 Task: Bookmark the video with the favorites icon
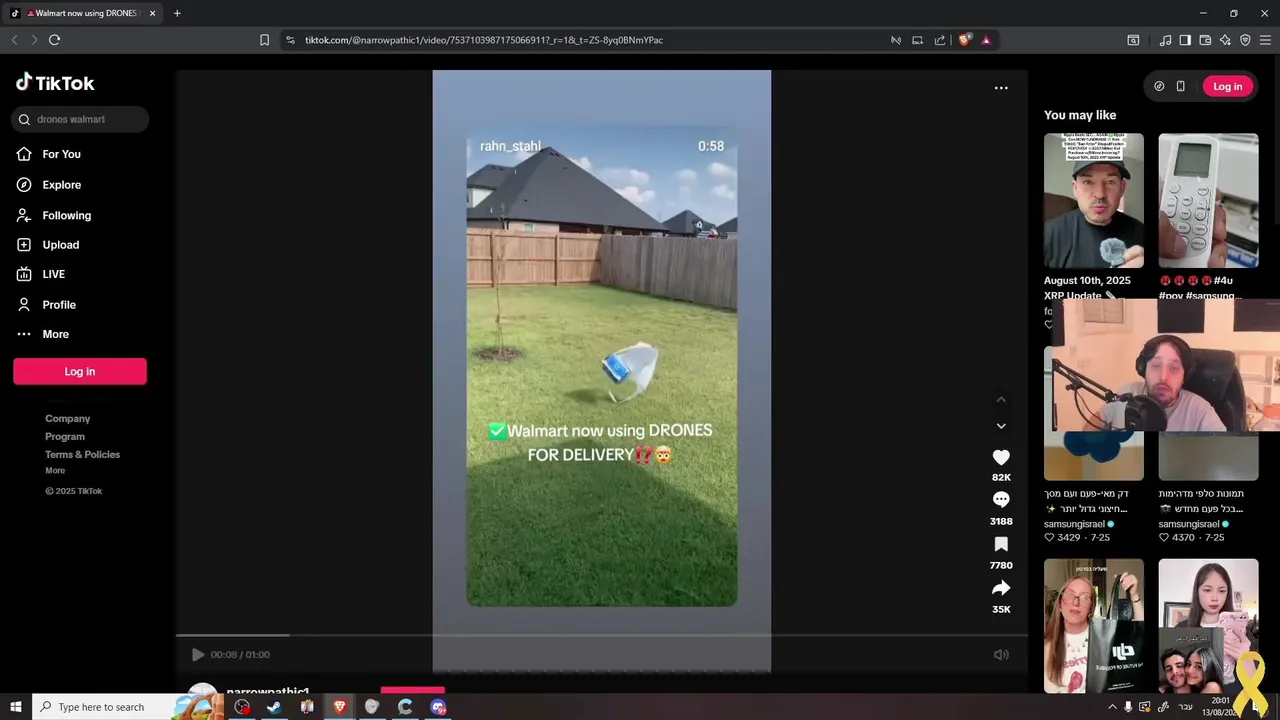[1001, 544]
